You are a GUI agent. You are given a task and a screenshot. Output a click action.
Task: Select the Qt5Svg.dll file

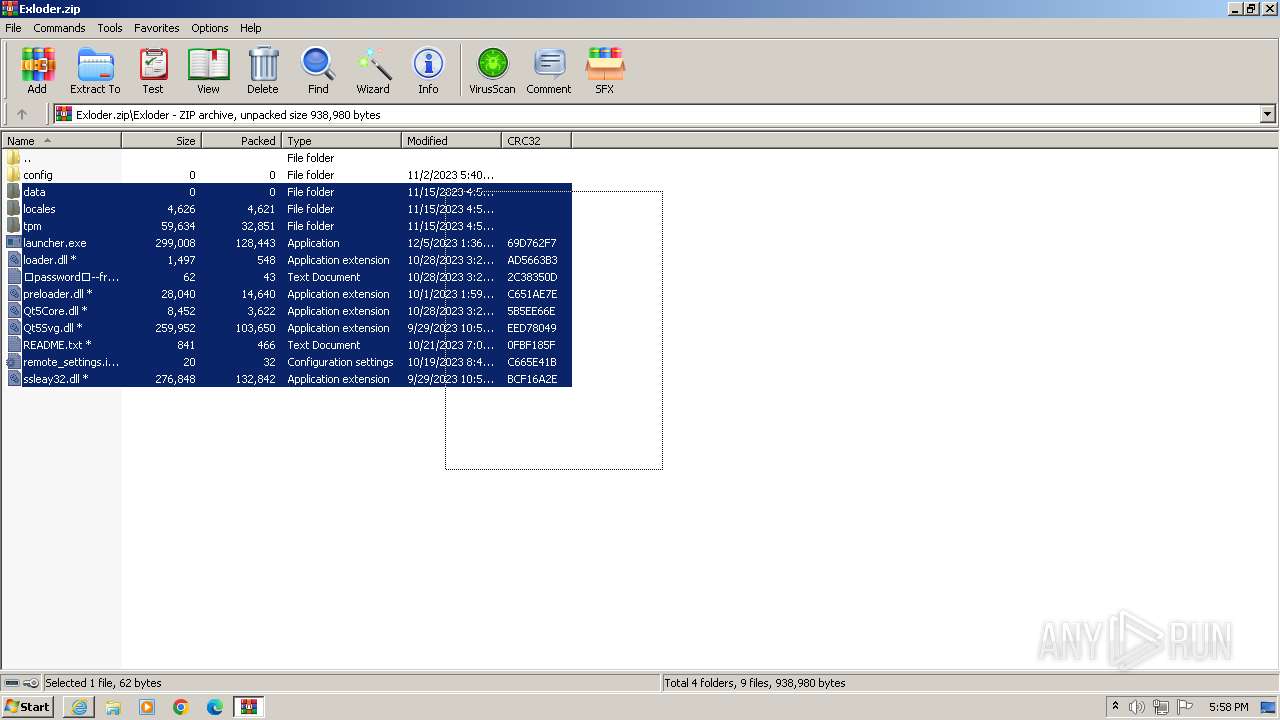286,328
